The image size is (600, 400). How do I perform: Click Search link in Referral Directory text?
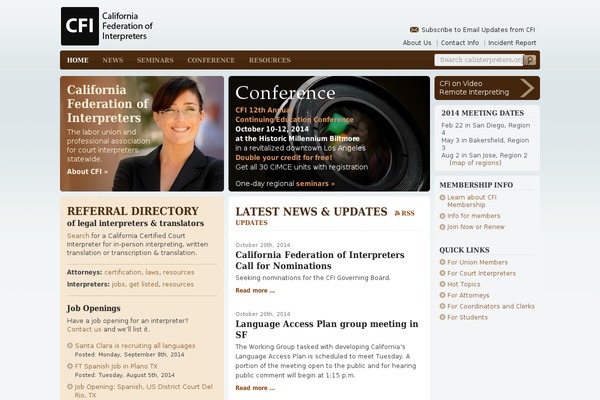coord(78,236)
